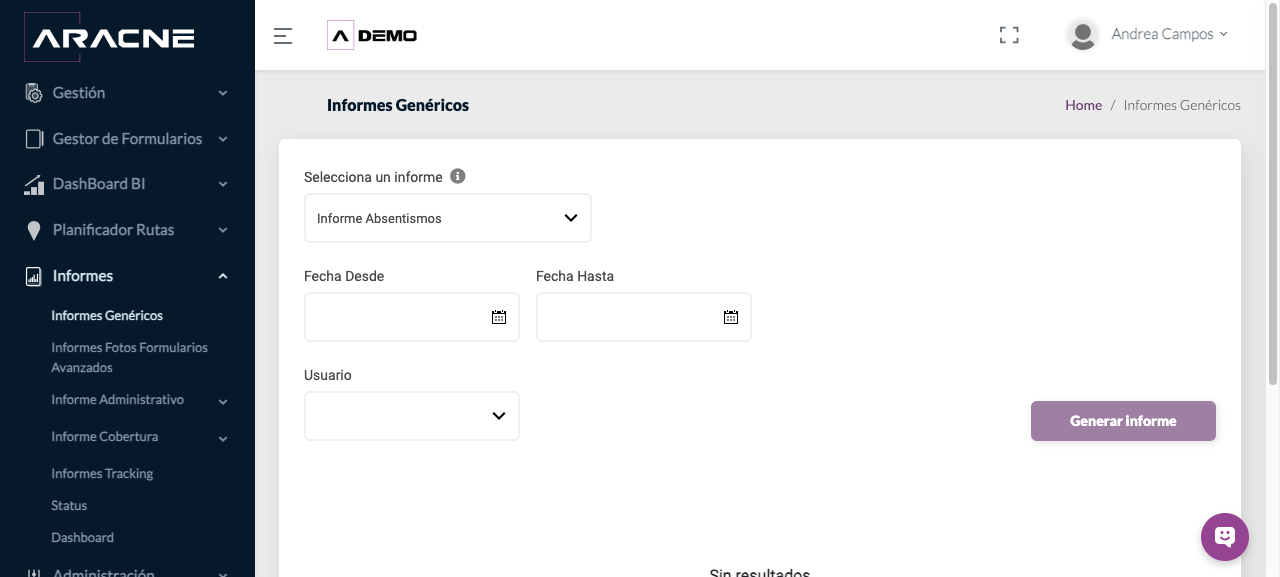The width and height of the screenshot is (1280, 577).
Task: Open Andrea Campos user menu
Action: 1170,34
